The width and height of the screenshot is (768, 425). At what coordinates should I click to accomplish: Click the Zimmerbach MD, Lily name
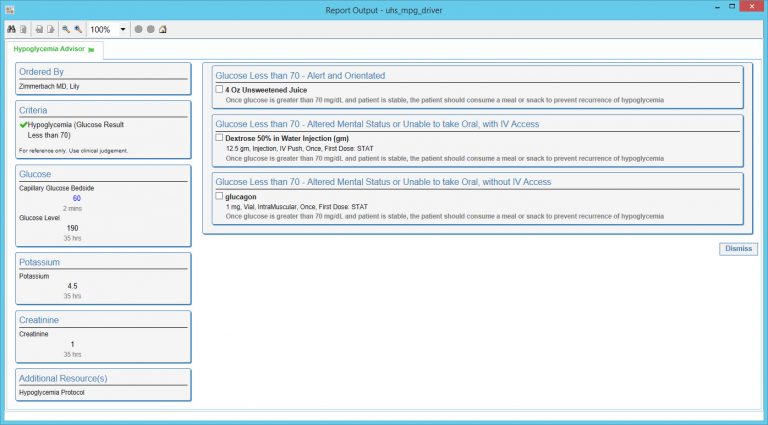(x=49, y=86)
